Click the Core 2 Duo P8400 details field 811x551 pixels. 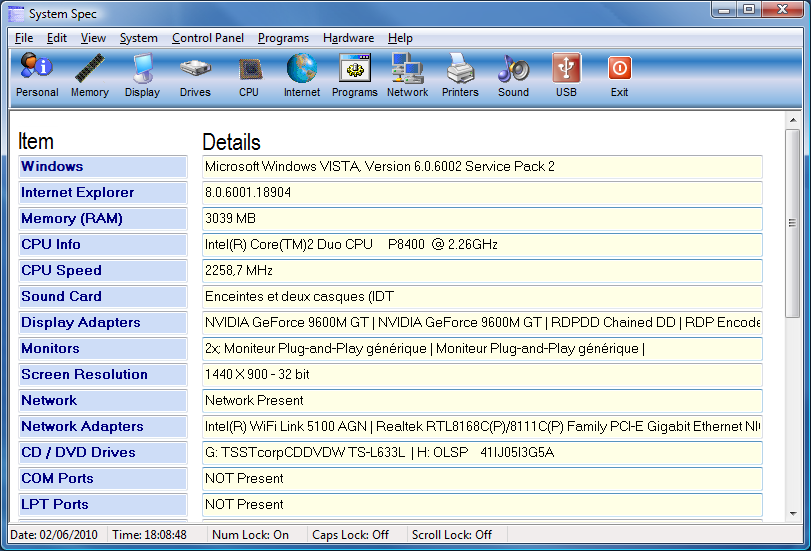482,244
